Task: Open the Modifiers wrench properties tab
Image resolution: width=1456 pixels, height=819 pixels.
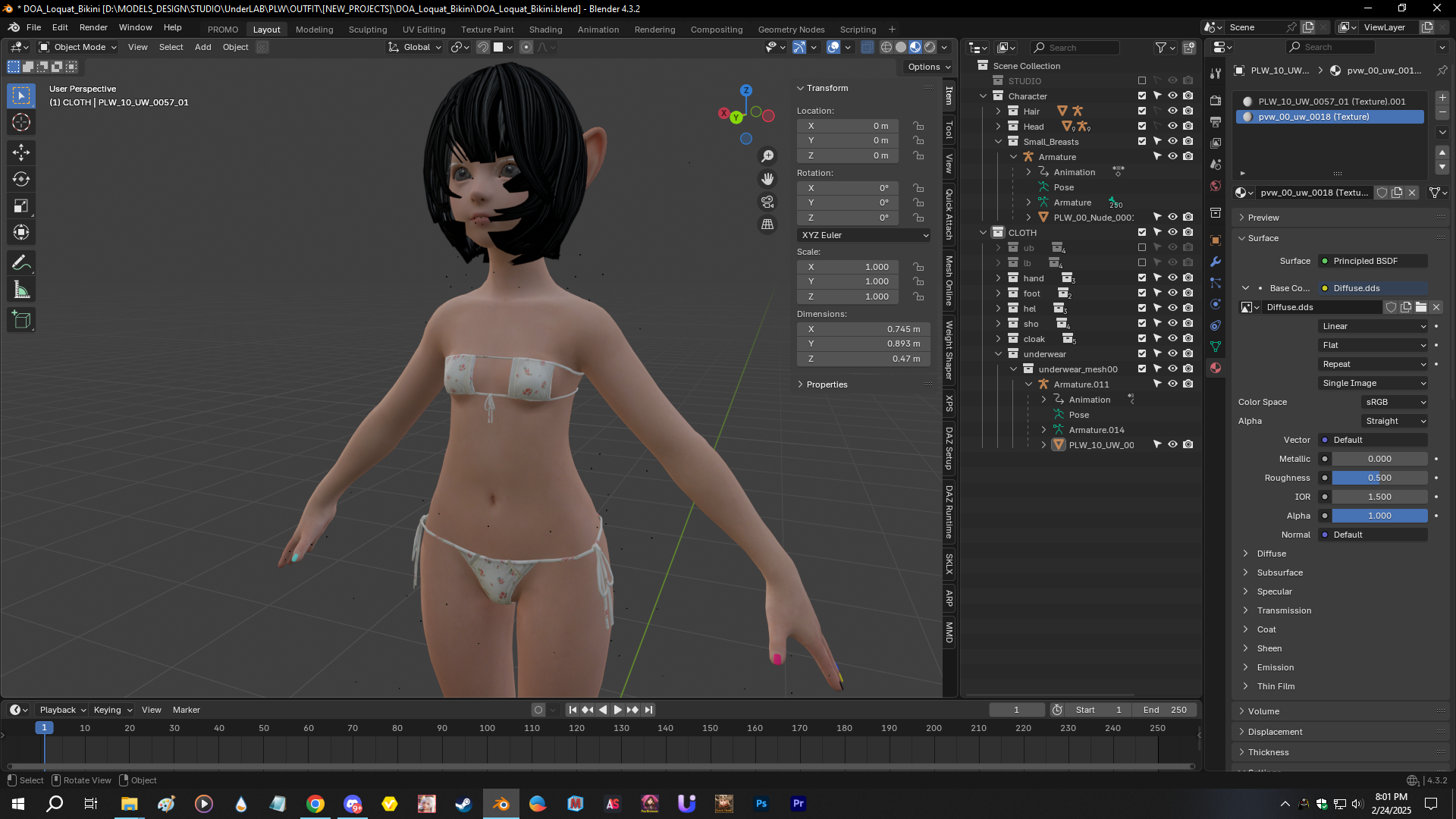Action: click(1216, 262)
